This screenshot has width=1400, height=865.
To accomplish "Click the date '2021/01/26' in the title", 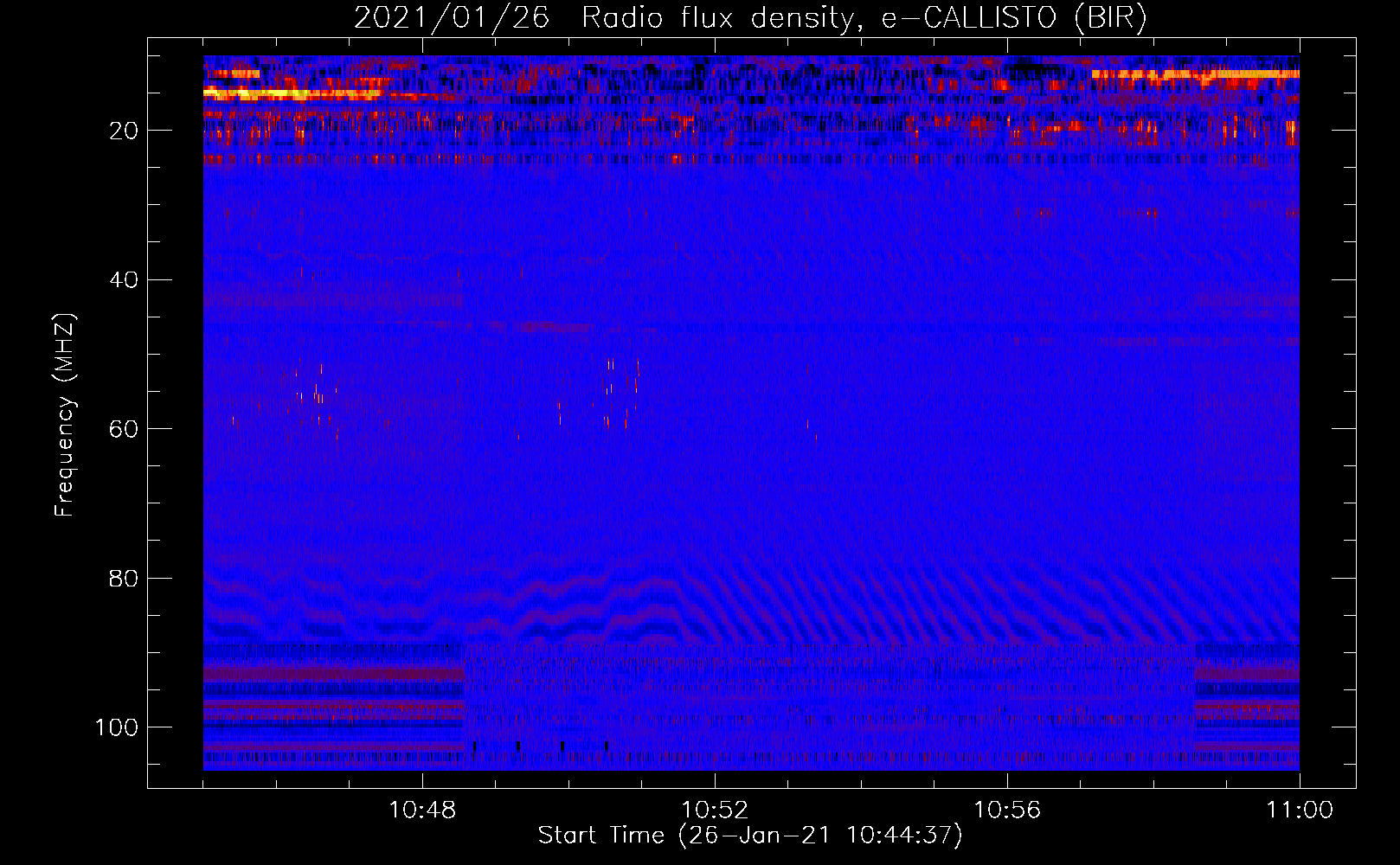I will [x=451, y=17].
